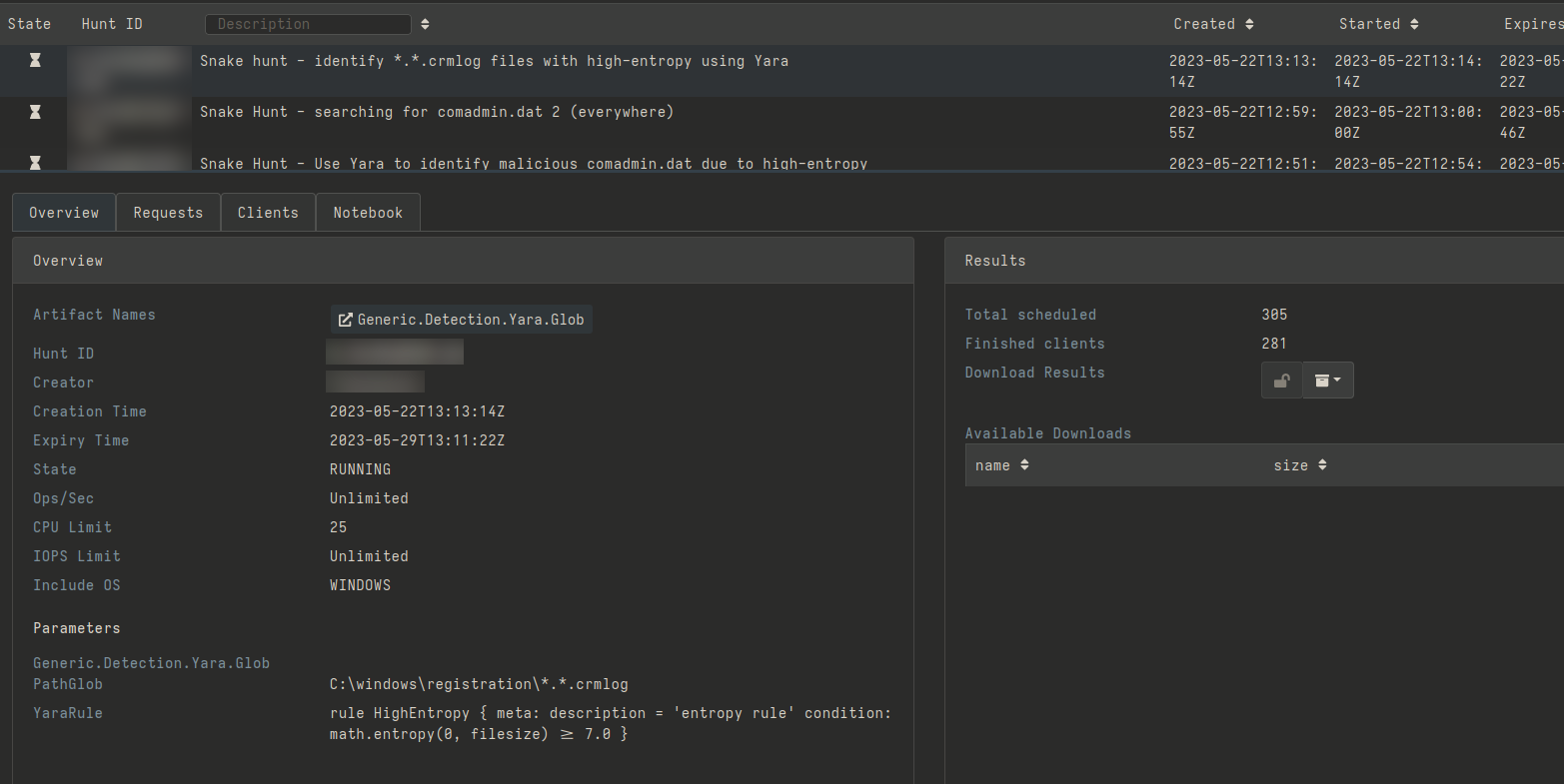Sort available downloads by size
Screen dimensions: 1564x784
1322,465
